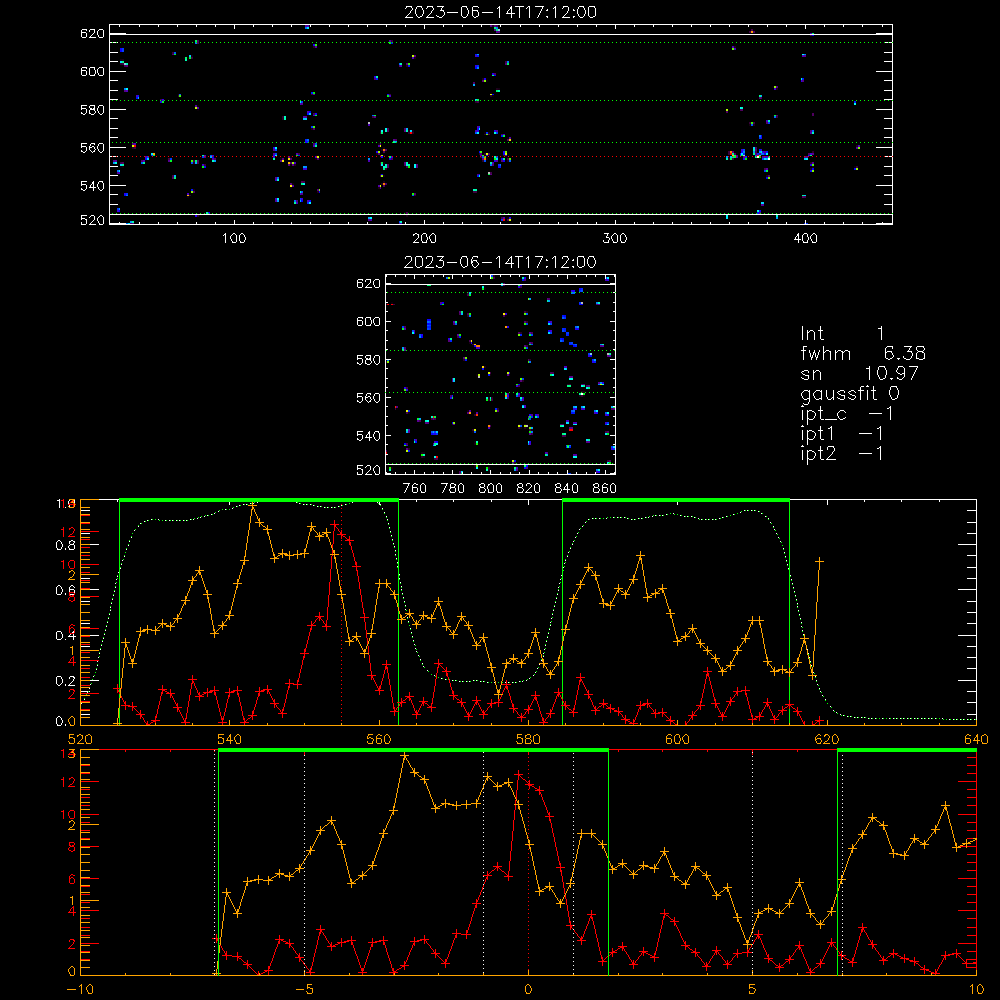Click x-axis label 840 in middle panel
Viewport: 1000px width, 1000px height.
(566, 489)
